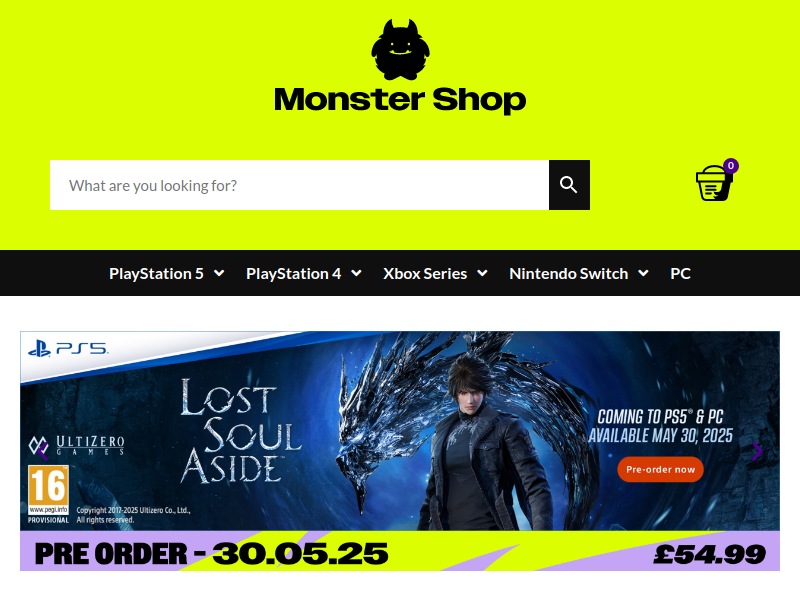Expand the PlayStation 5 dropdown chevron
800x600 pixels.
tap(219, 273)
